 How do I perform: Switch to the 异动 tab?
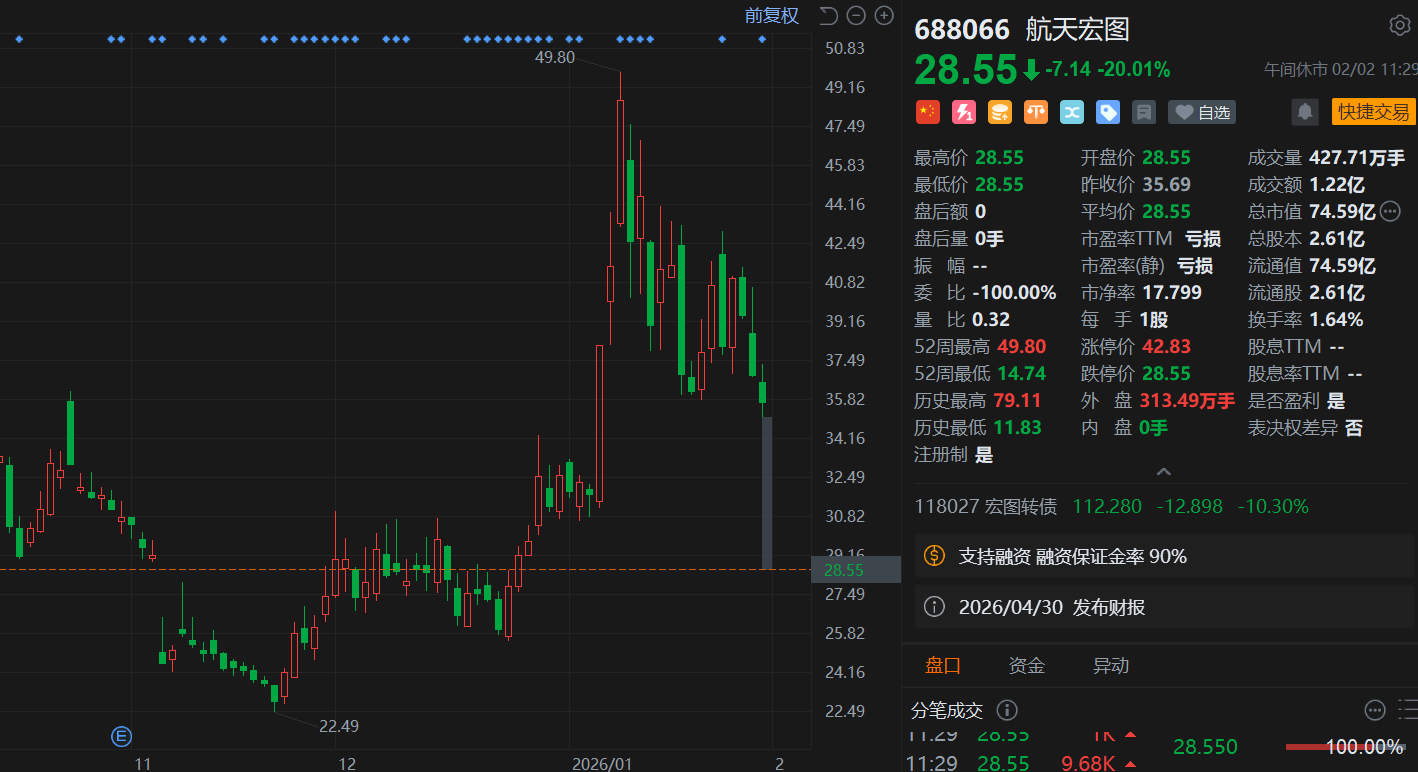click(1111, 666)
